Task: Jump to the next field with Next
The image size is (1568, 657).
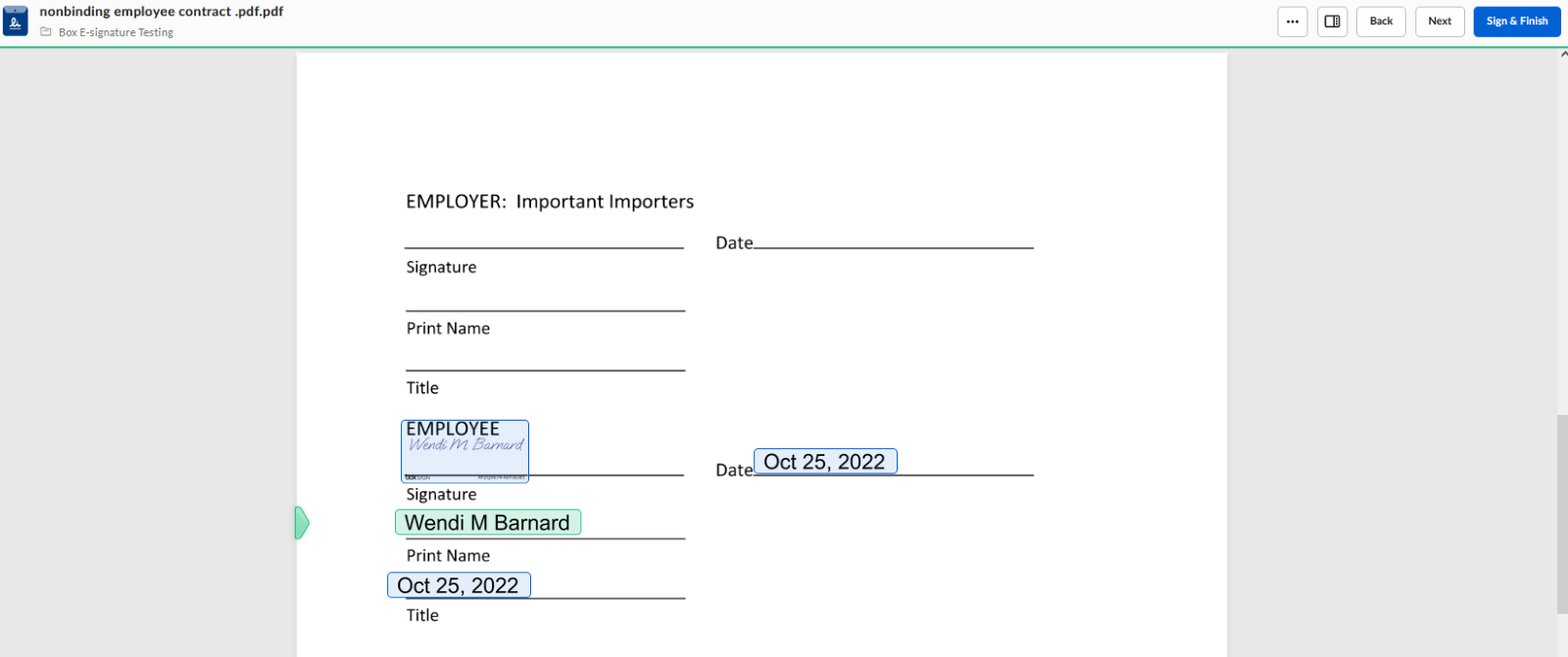Action: 1440,22
